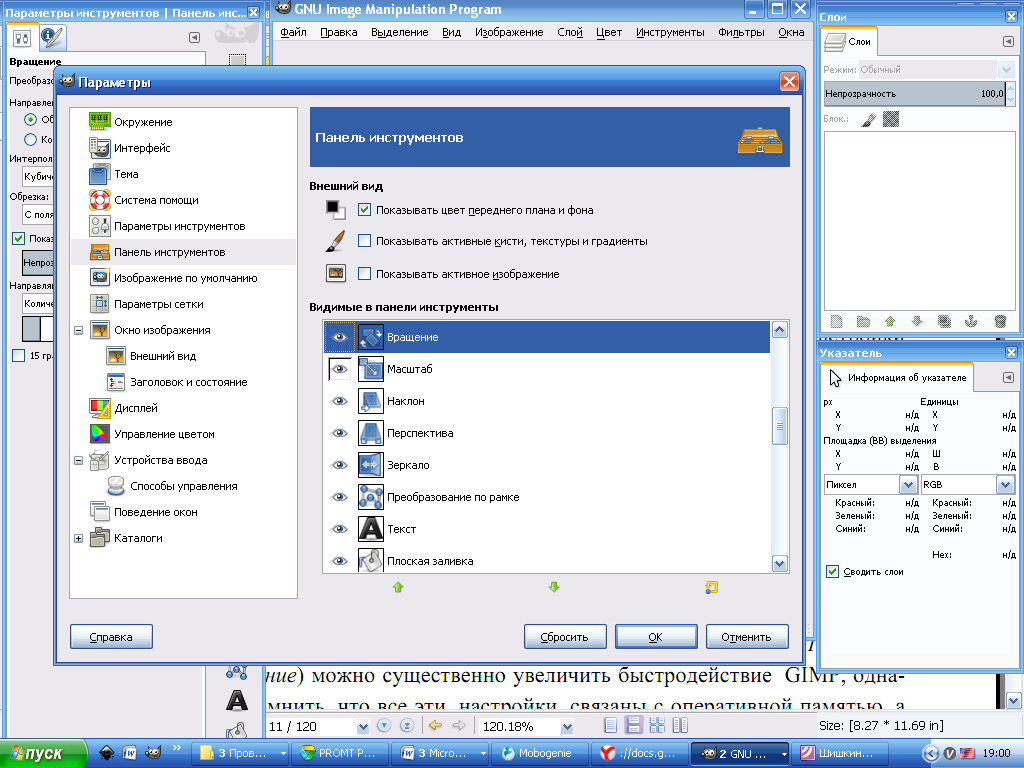Collapse the Устройства ввода tree node
This screenshot has width=1024, height=768.
click(x=78, y=460)
